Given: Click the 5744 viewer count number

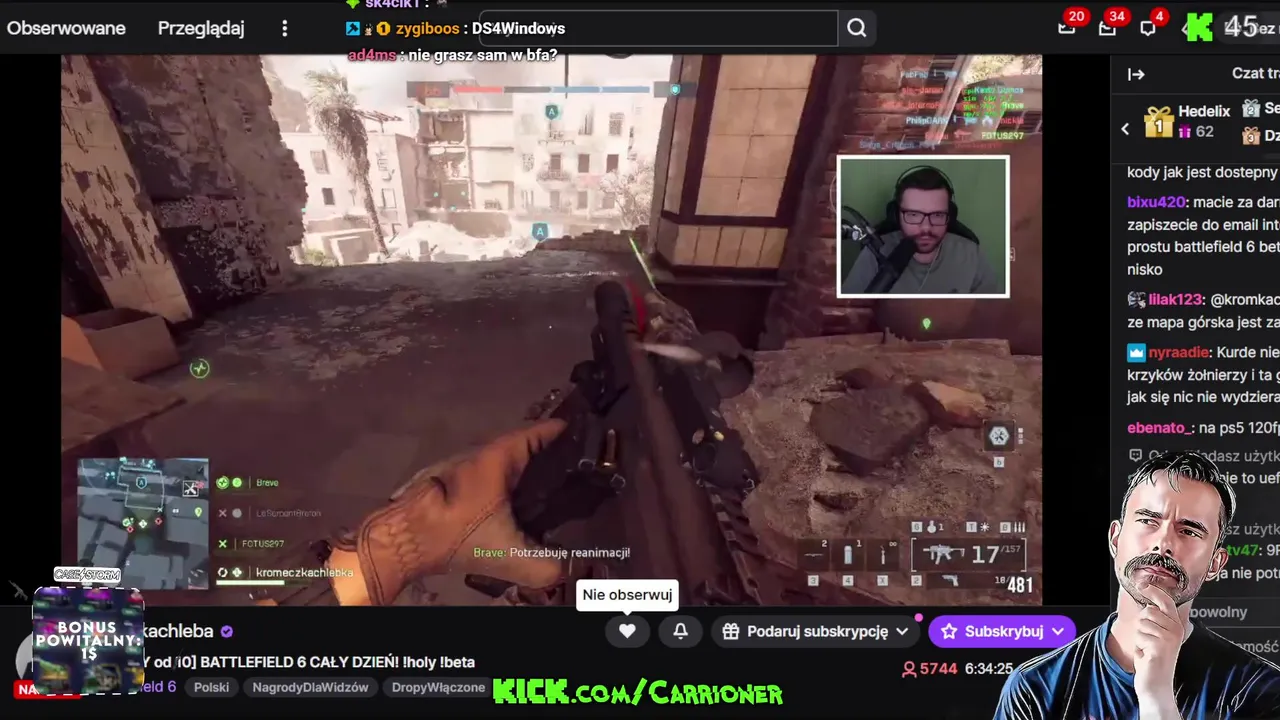Looking at the screenshot, I should pyautogui.click(x=939, y=669).
